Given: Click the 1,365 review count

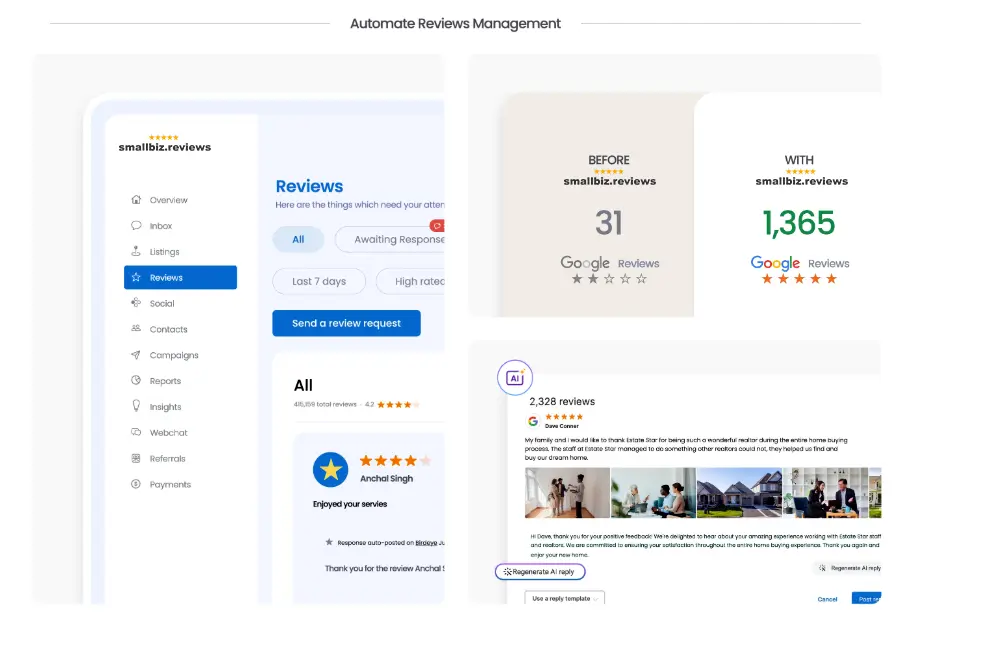Looking at the screenshot, I should click(799, 223).
